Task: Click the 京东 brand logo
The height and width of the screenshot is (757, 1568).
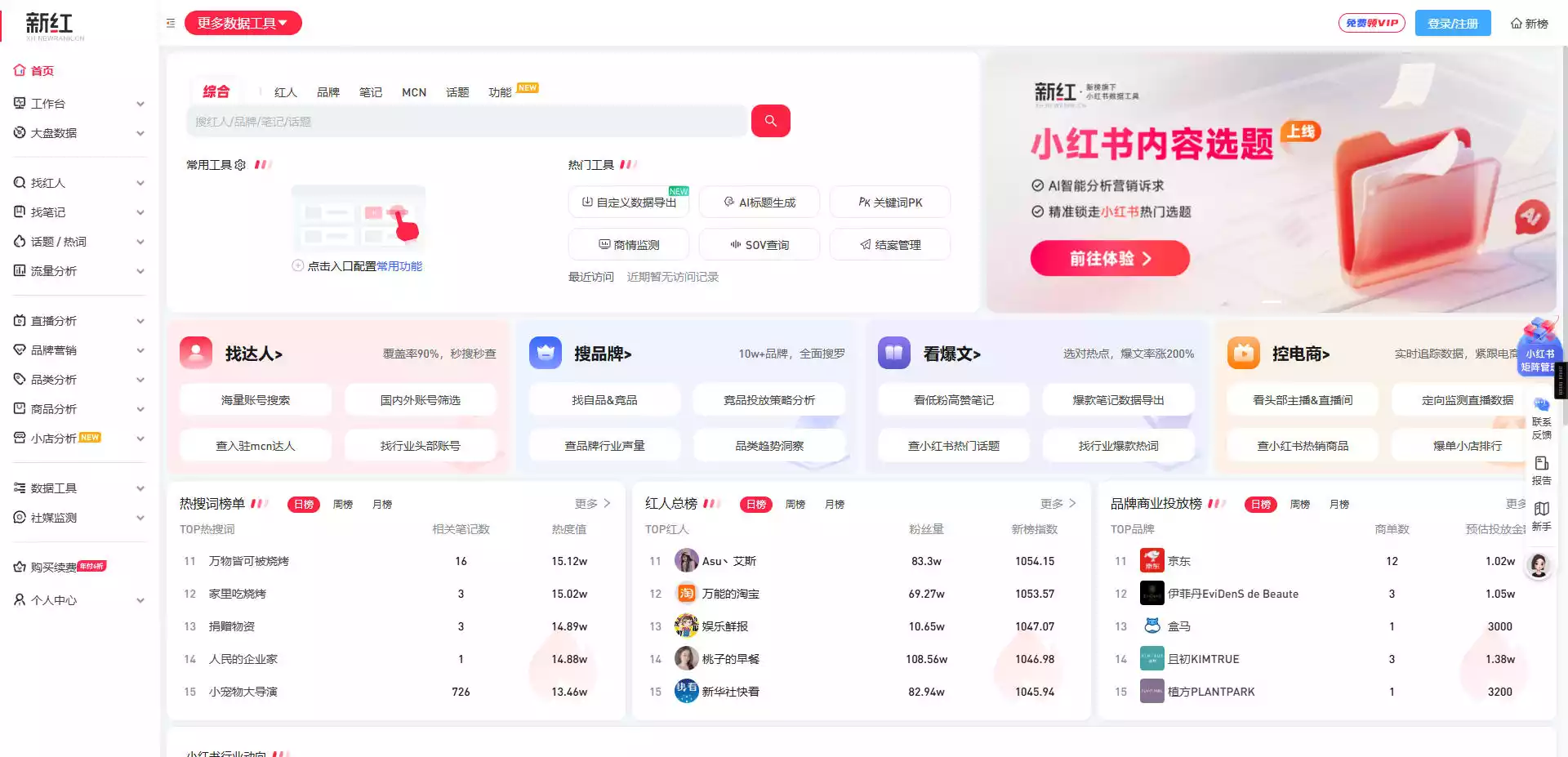Action: (x=1152, y=561)
